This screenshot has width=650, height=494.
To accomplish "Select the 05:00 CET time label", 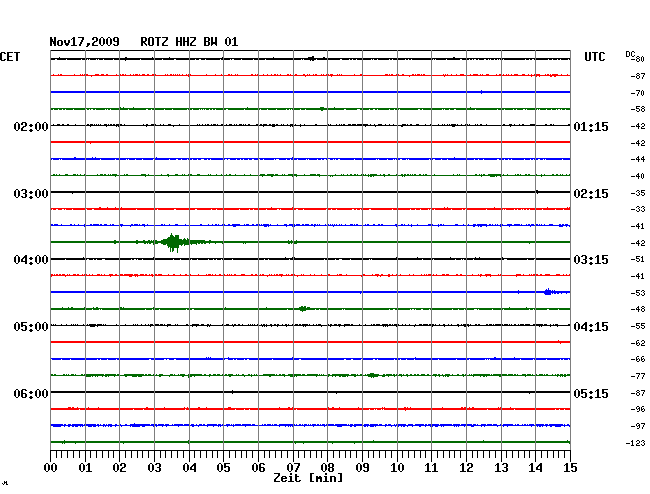I will point(31,327).
